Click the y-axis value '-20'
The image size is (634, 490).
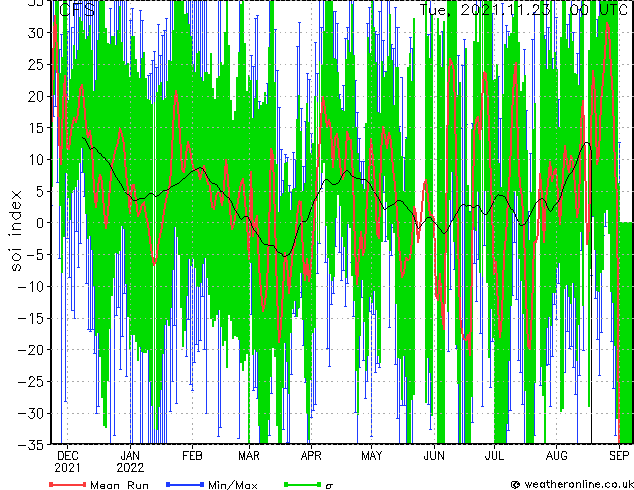click(31, 350)
